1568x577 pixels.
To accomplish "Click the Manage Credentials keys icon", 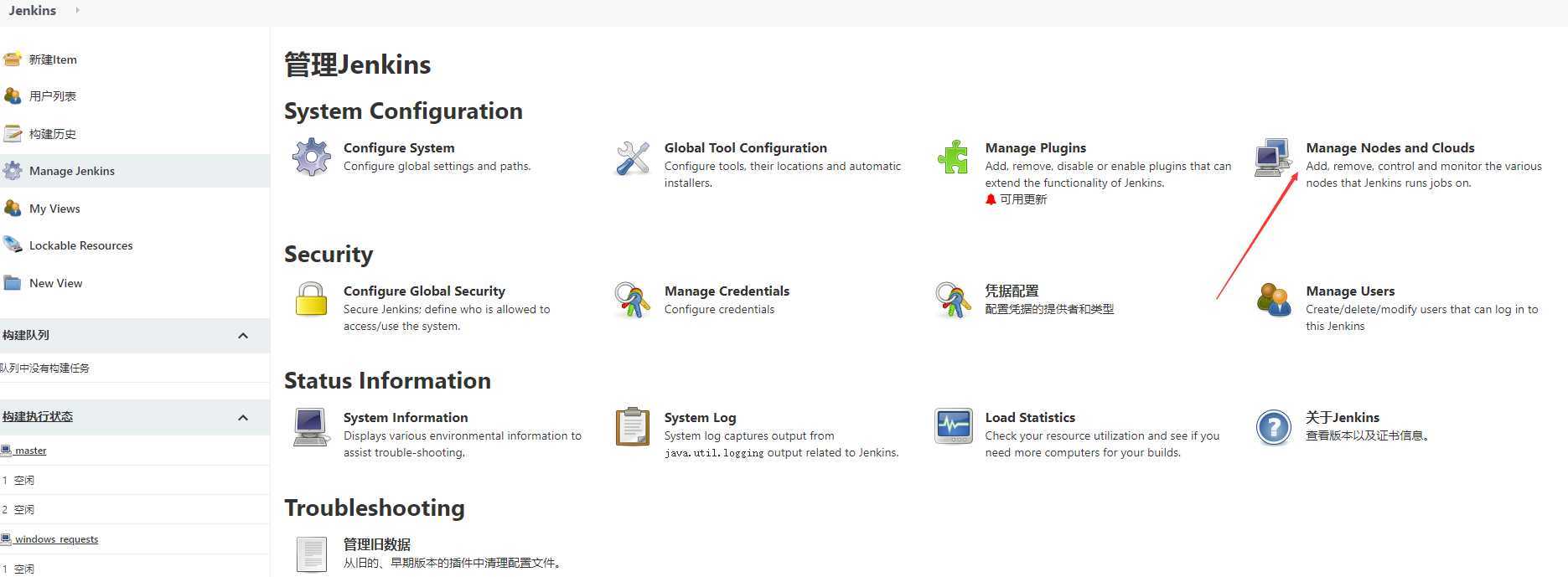I will click(x=633, y=300).
